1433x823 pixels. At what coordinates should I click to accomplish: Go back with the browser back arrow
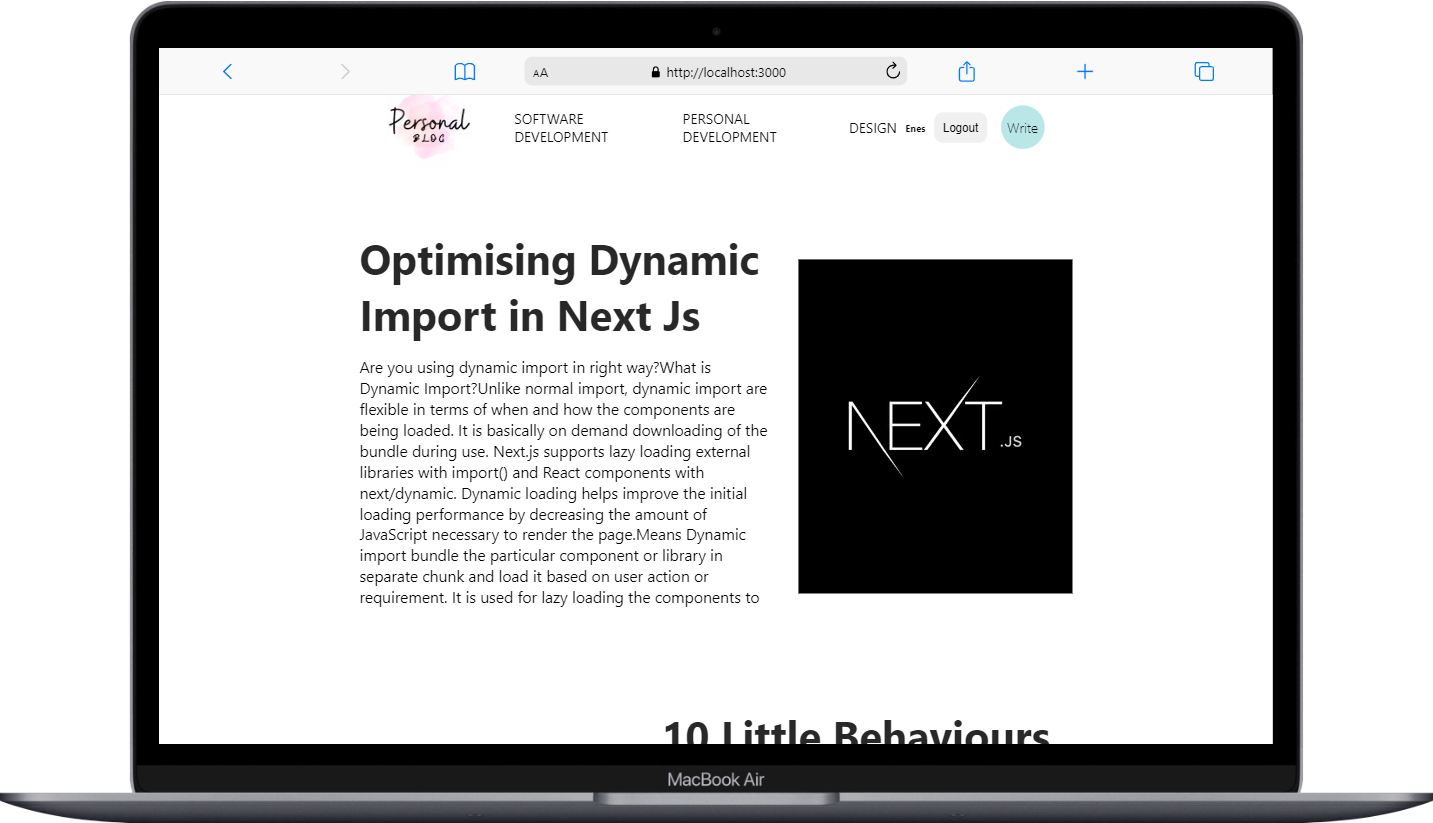(228, 71)
